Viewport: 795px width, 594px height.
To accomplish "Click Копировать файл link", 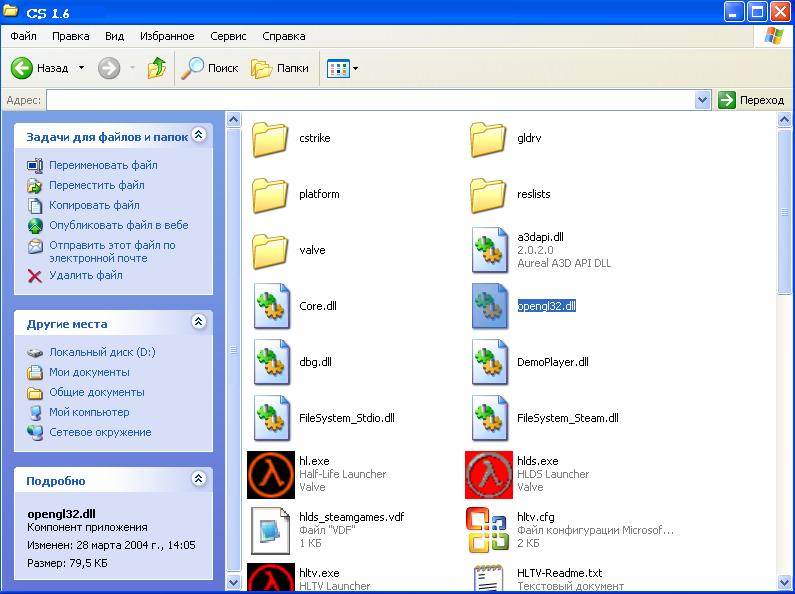I will pos(94,205).
